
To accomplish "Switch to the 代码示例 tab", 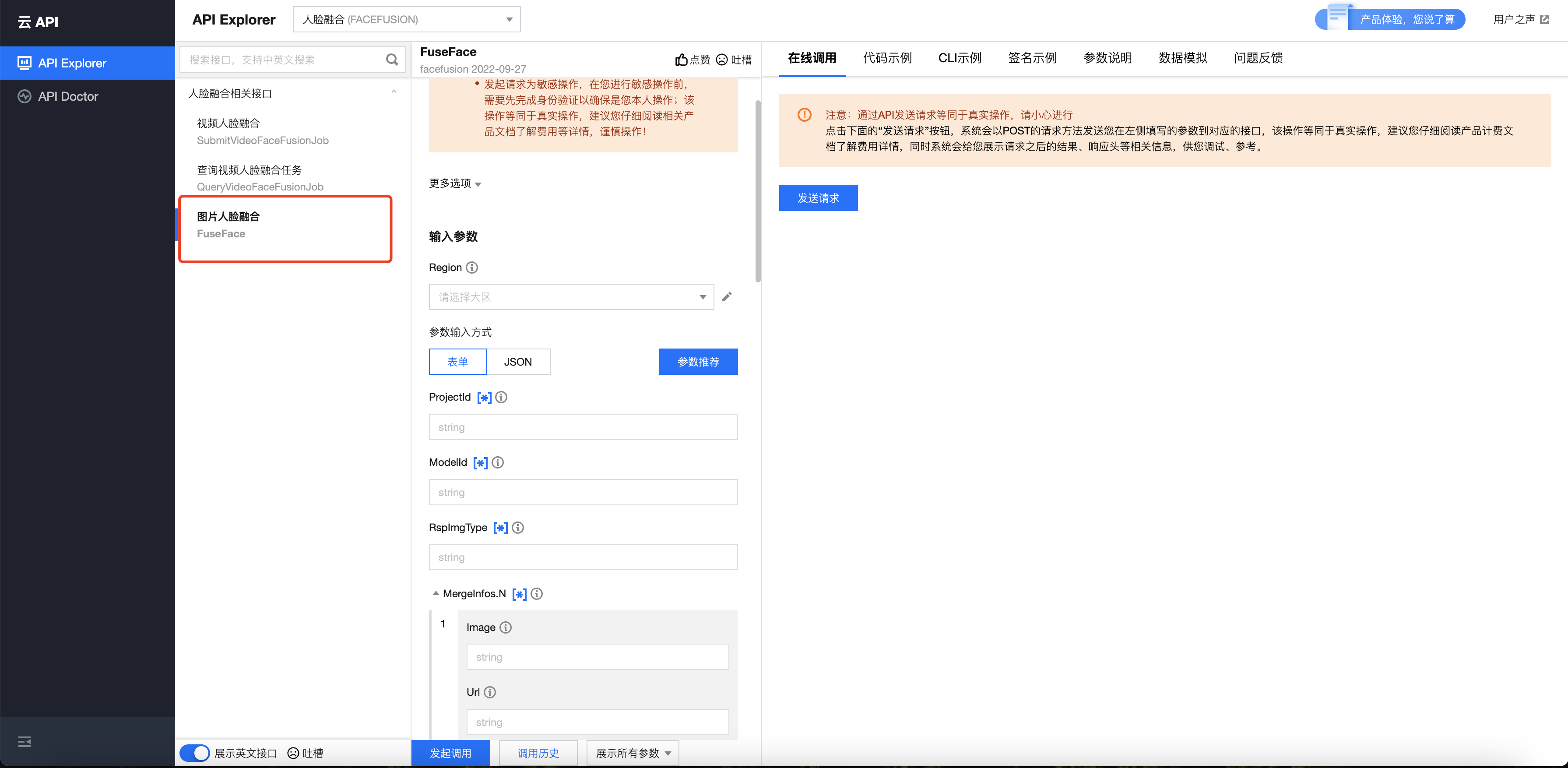I will tap(887, 58).
